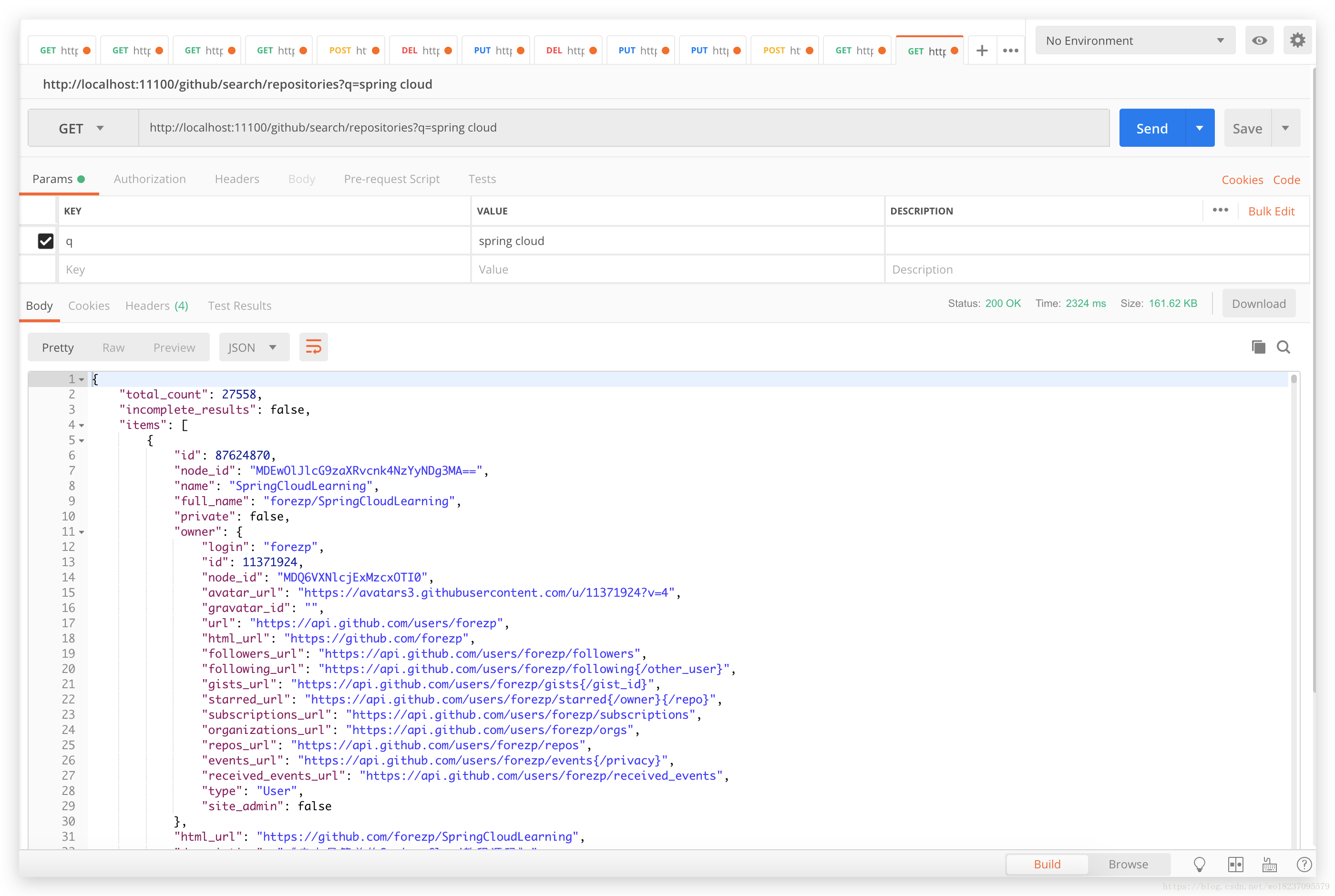Expand the No Environment dropdown
The width and height of the screenshot is (1335, 896).
tap(1134, 41)
